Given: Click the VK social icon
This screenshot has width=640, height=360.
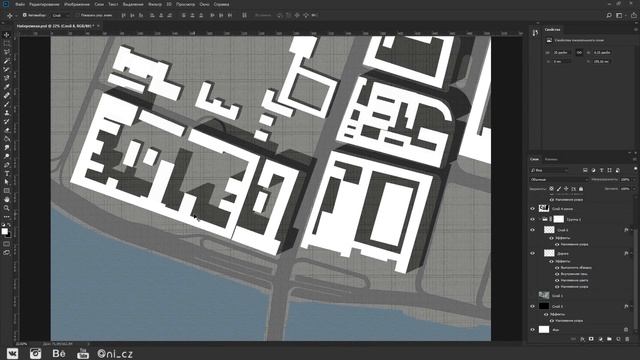Looking at the screenshot, I should pos(12,353).
